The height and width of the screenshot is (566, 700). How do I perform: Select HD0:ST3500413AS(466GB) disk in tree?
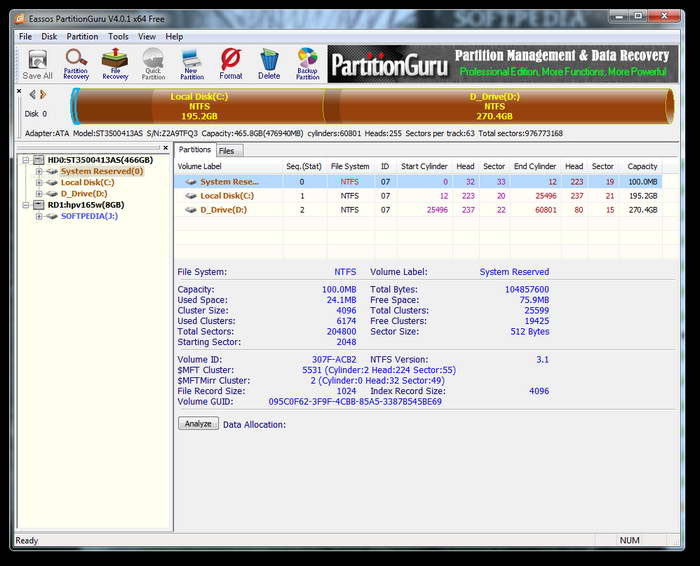click(100, 160)
